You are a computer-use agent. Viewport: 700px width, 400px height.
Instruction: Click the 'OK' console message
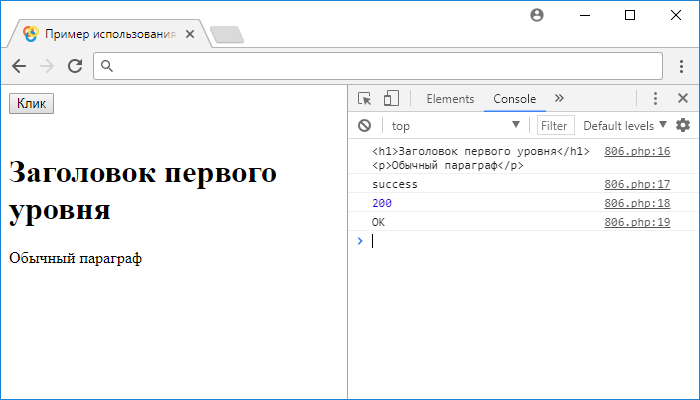tap(378, 222)
